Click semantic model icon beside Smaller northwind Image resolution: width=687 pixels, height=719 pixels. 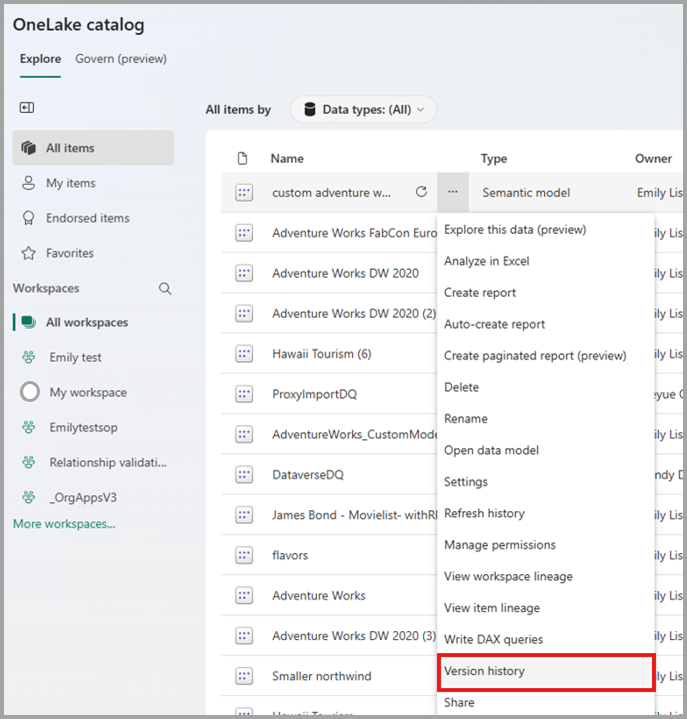pyautogui.click(x=244, y=676)
